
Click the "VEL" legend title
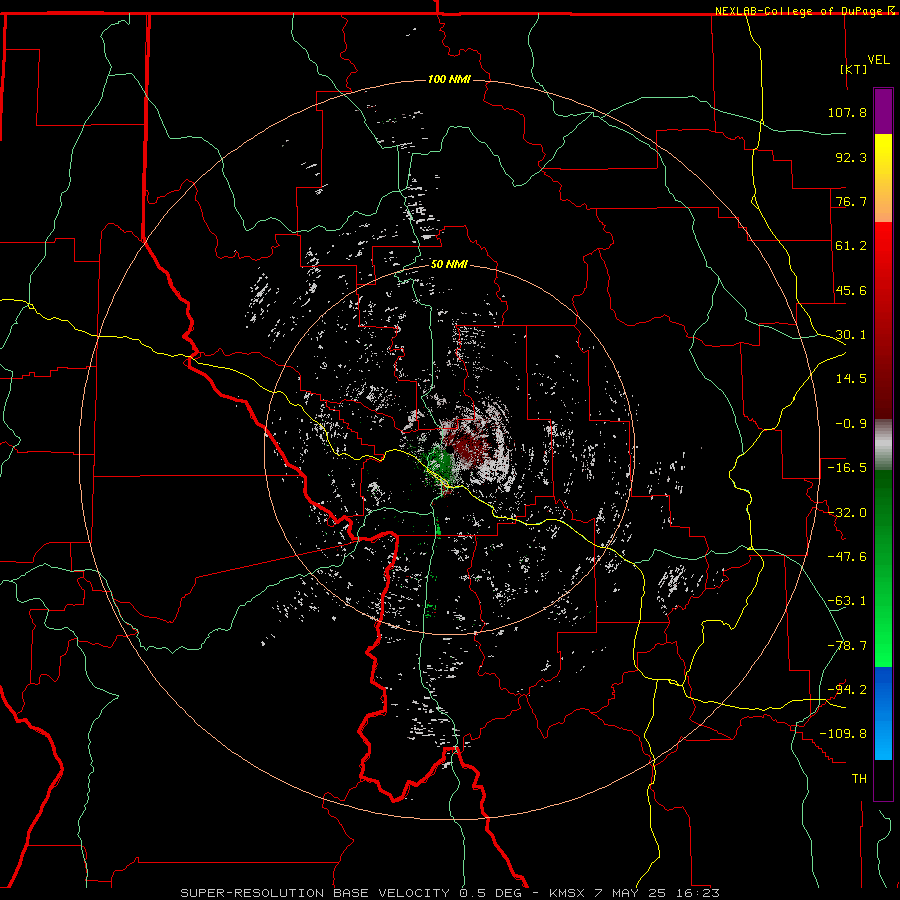point(878,59)
